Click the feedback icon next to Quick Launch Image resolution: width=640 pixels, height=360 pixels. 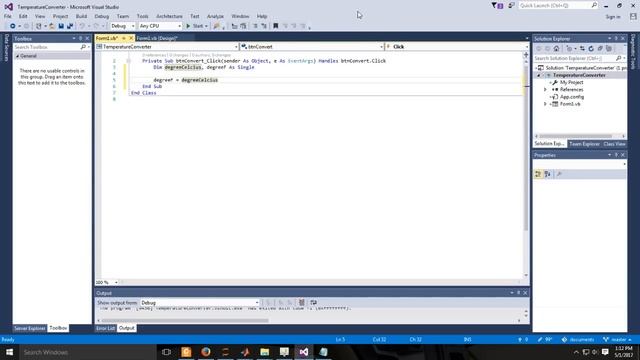click(511, 5)
